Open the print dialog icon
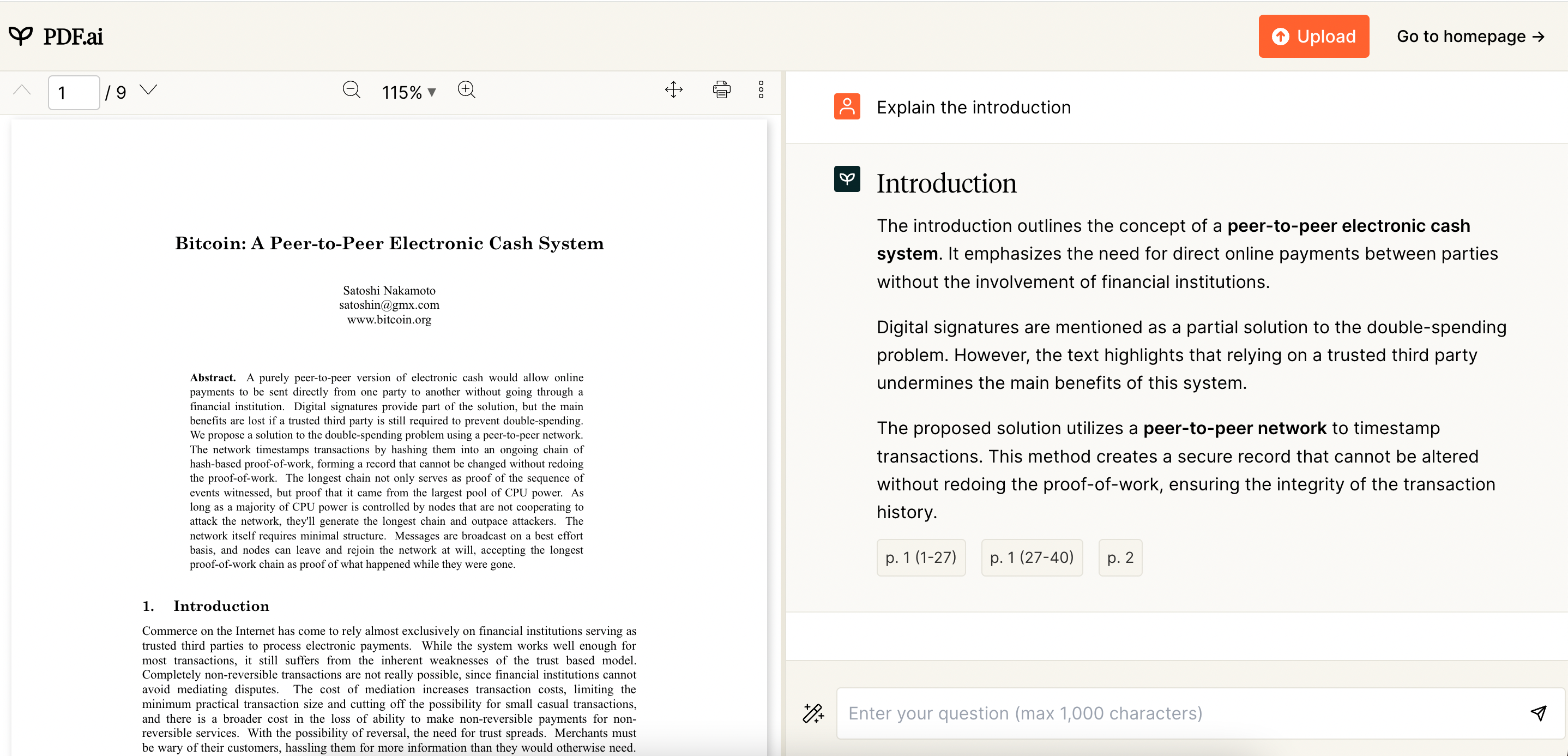 click(721, 89)
